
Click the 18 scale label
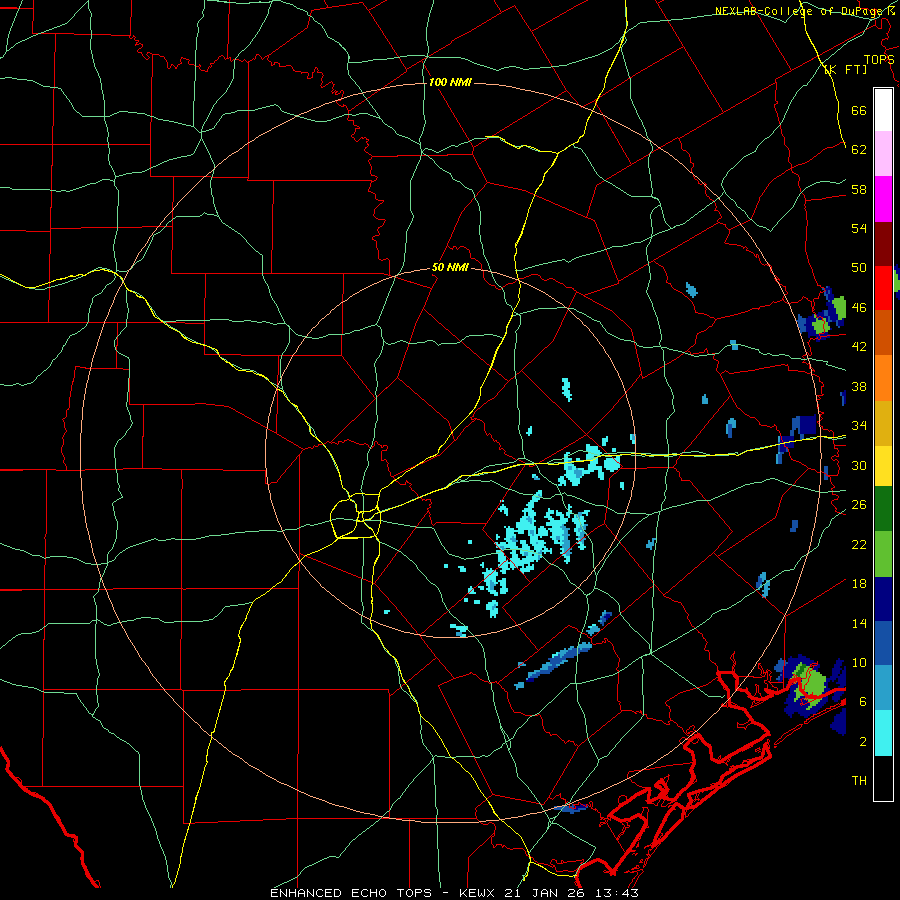pyautogui.click(x=859, y=584)
